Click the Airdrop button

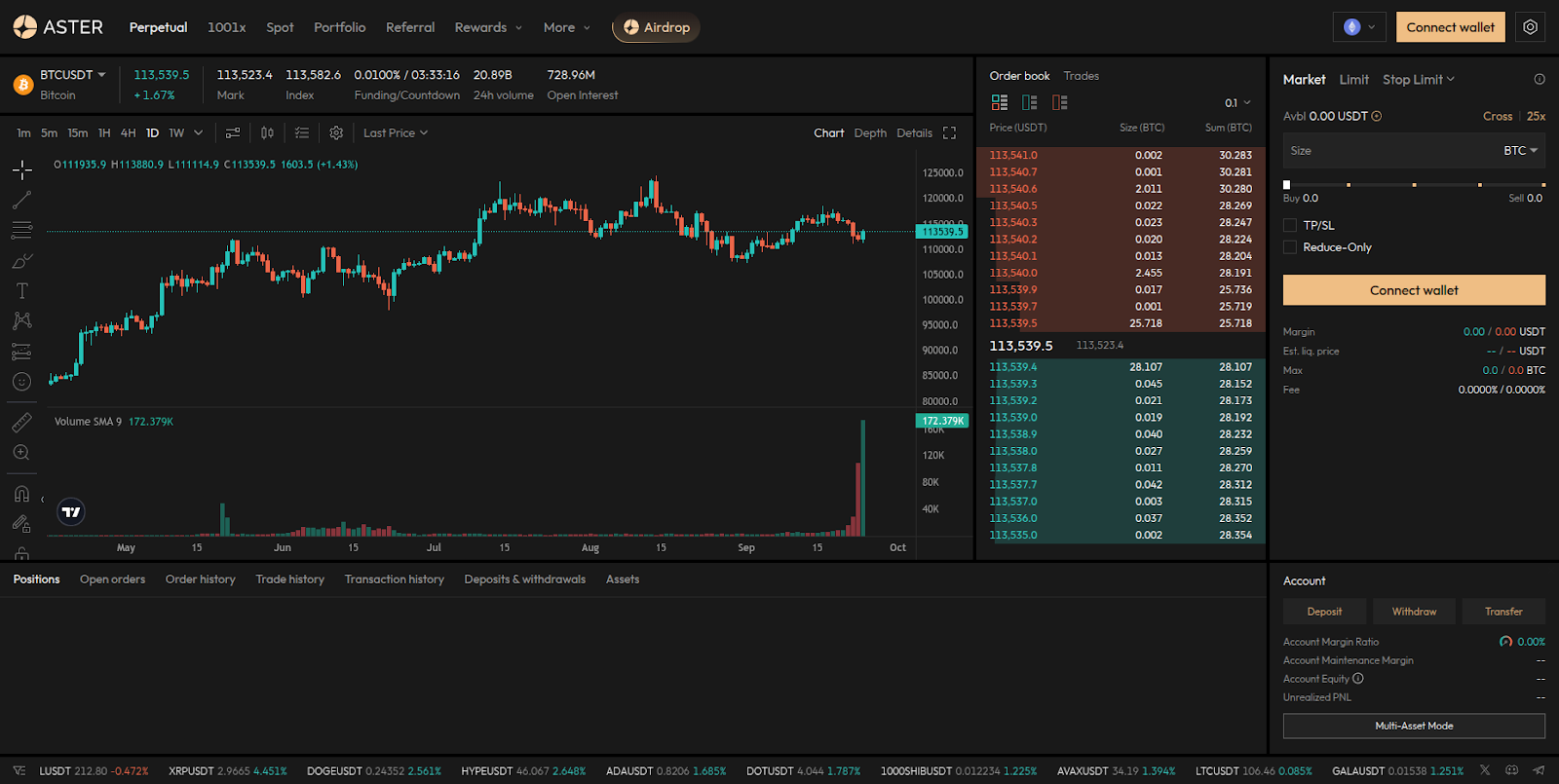tap(656, 27)
